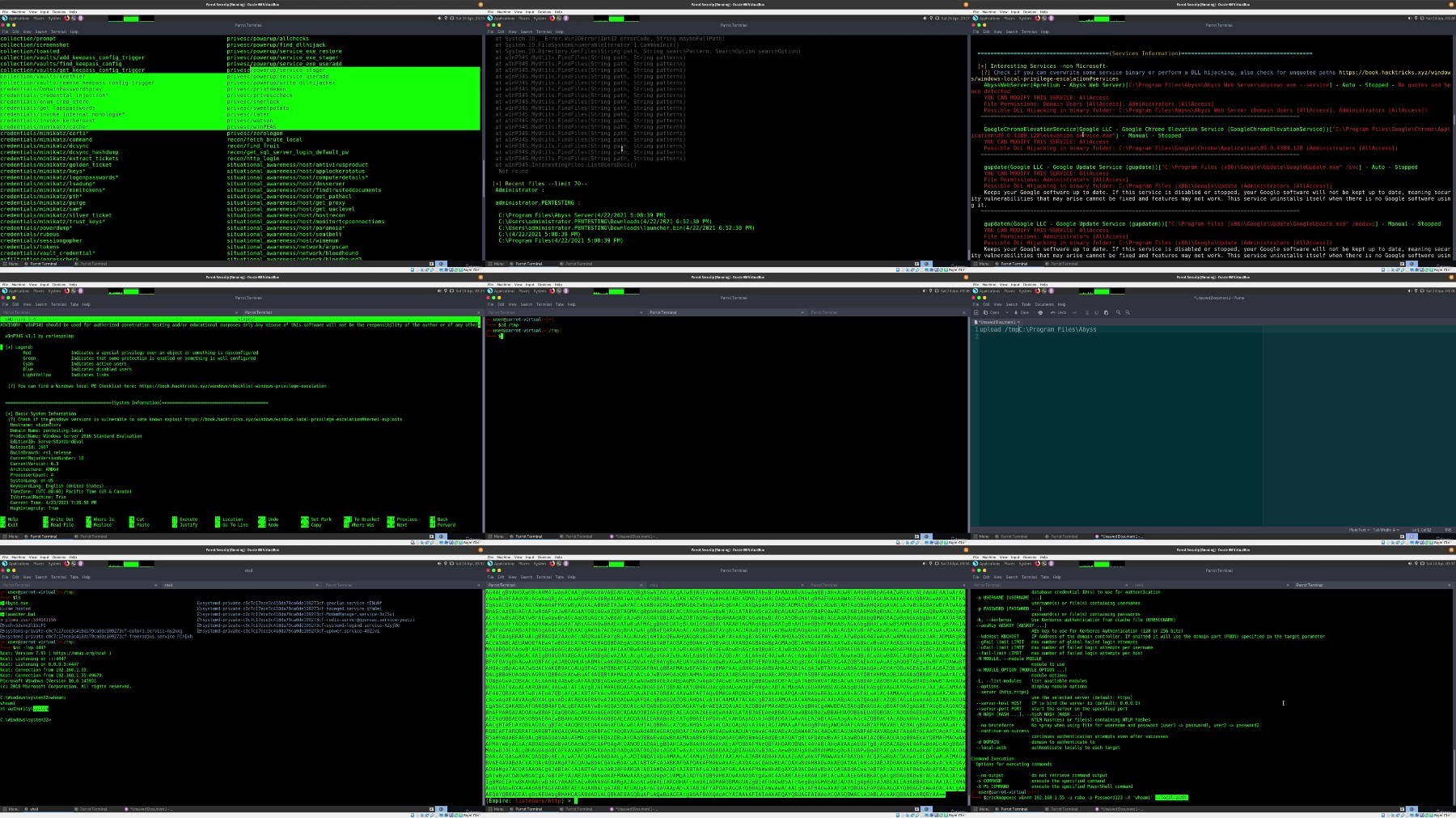Open Edit menu in the Services Information terminal
This screenshot has height=818, width=1456.
986,32
